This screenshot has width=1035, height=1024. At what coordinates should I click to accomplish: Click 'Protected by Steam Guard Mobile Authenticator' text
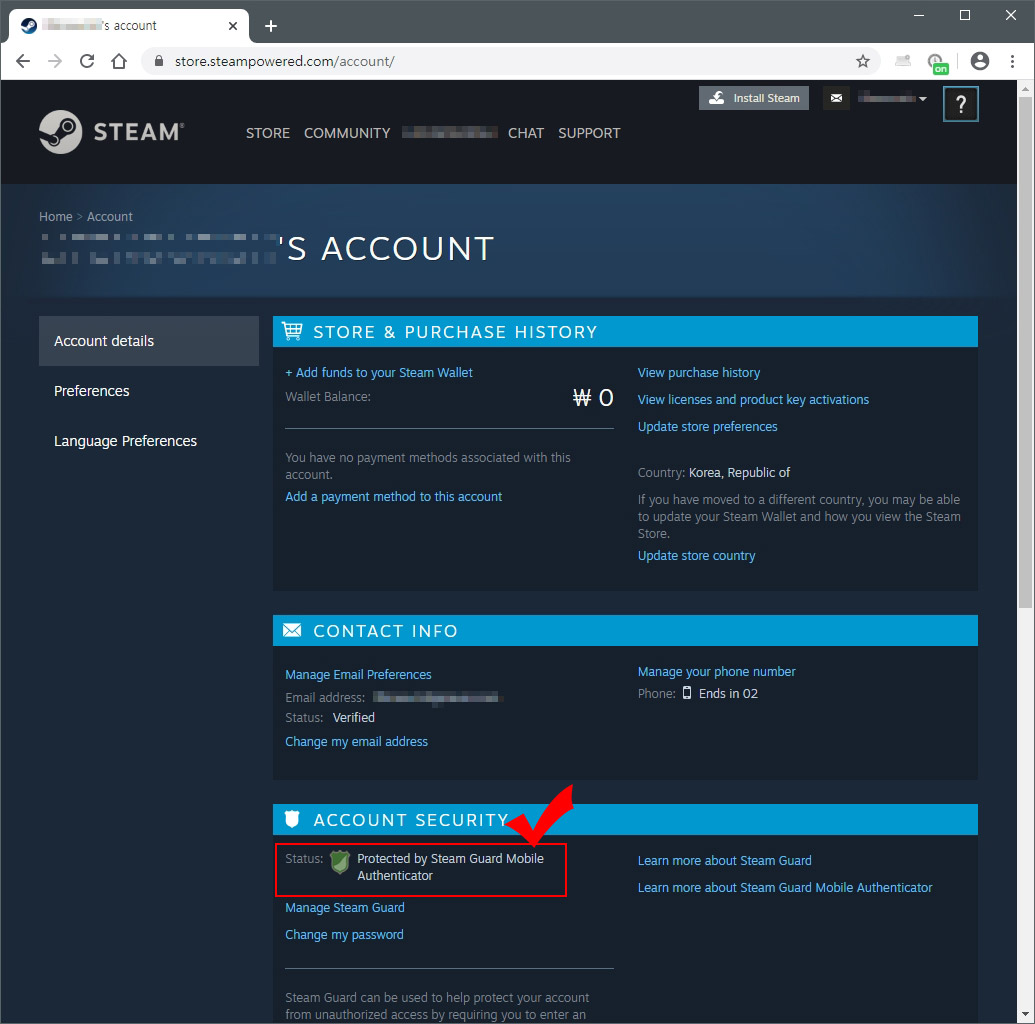pos(450,867)
